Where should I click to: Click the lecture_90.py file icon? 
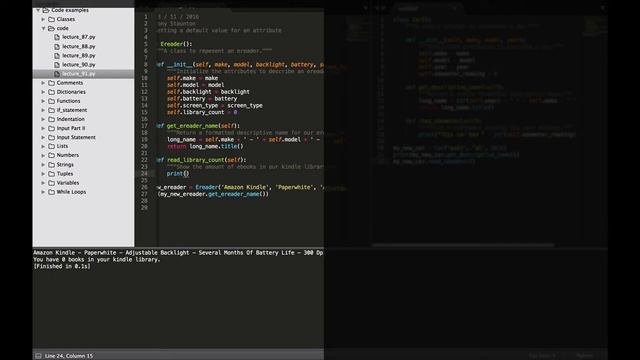click(57, 64)
